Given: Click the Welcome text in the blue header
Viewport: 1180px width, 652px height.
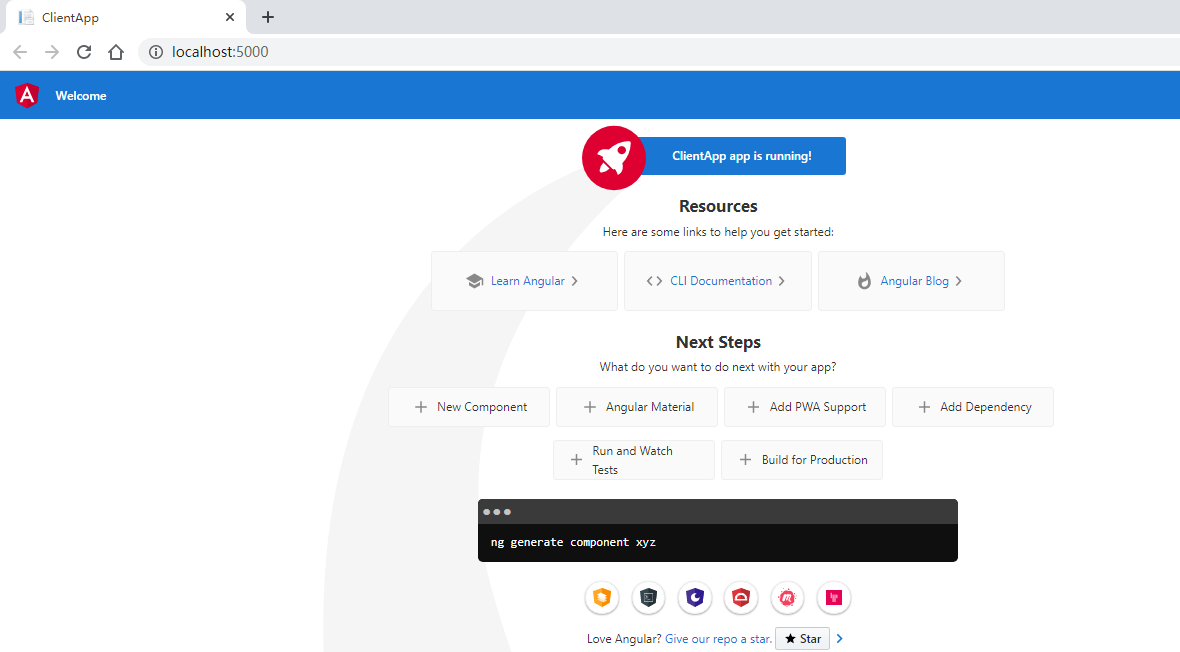Looking at the screenshot, I should pos(81,96).
